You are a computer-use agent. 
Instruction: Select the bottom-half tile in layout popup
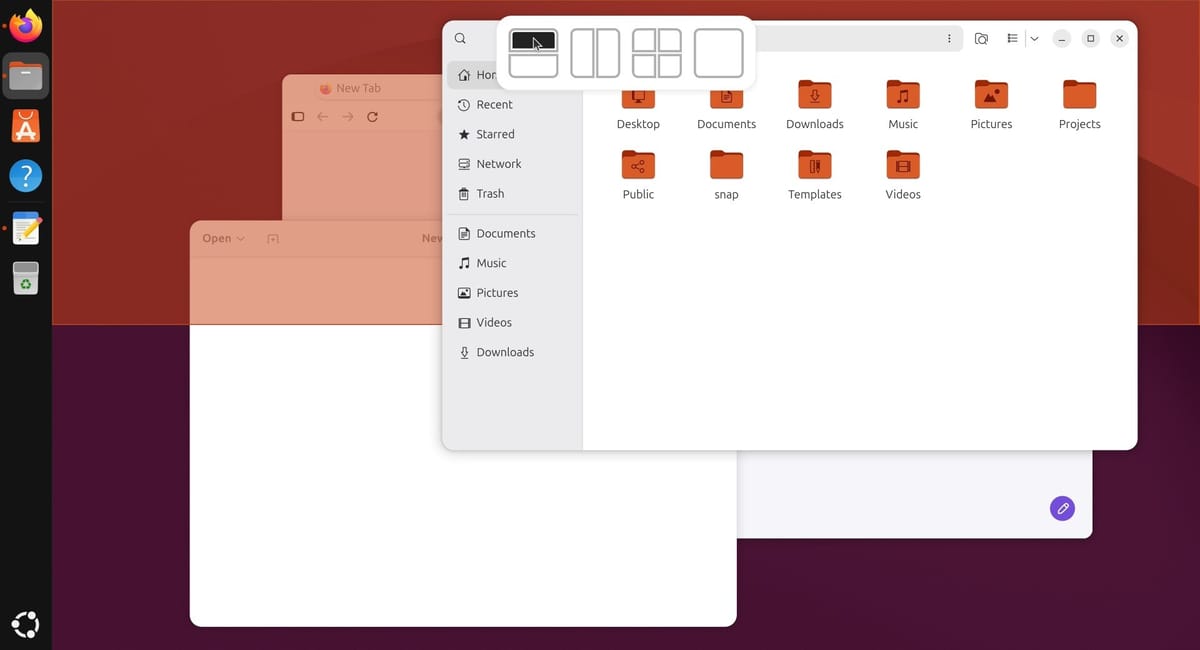coord(533,65)
